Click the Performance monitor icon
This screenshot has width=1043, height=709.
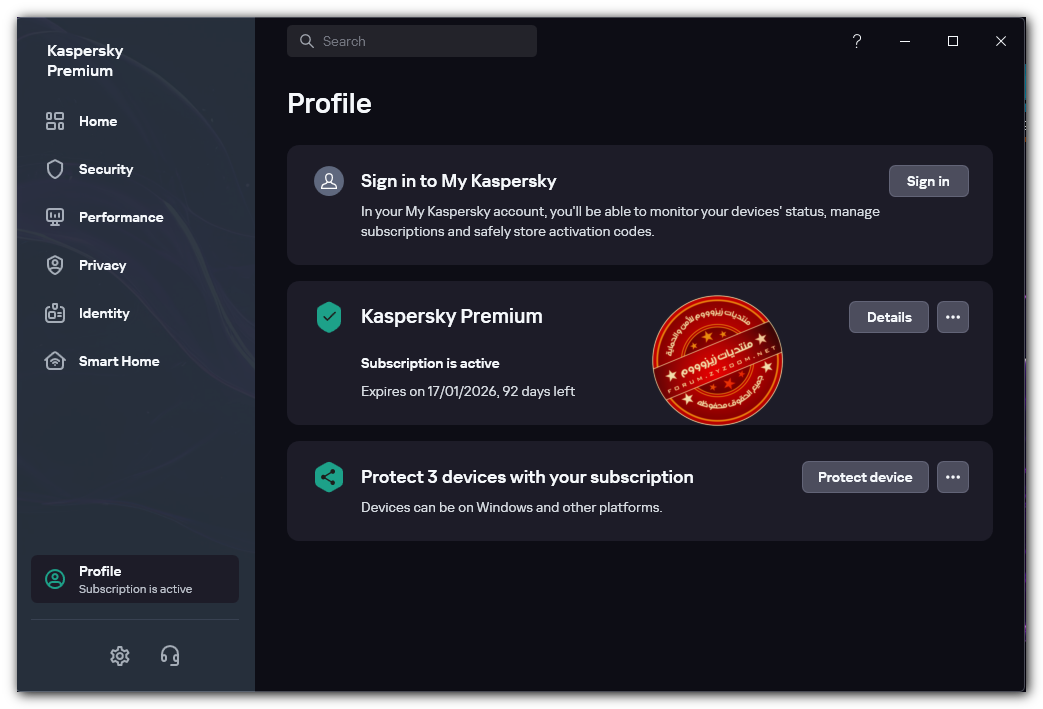55,217
